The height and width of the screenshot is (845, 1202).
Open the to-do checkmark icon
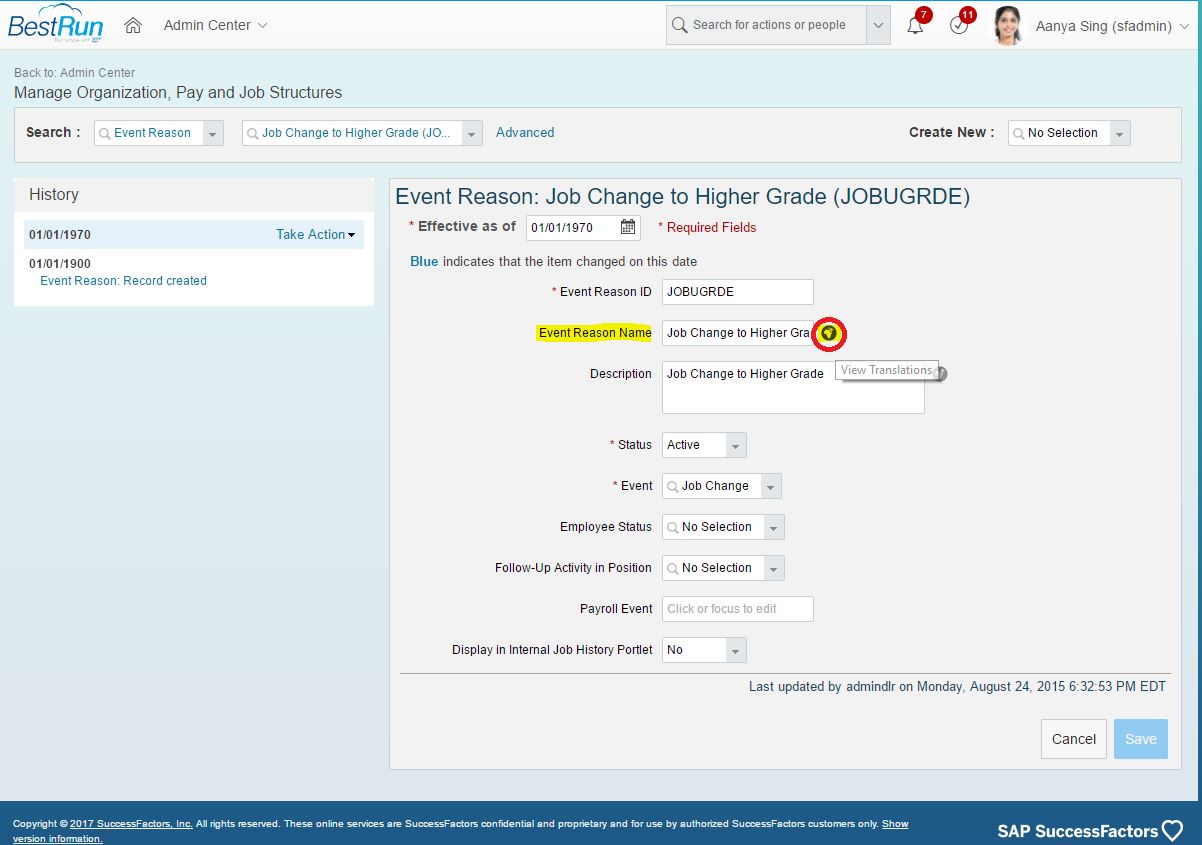tap(959, 25)
